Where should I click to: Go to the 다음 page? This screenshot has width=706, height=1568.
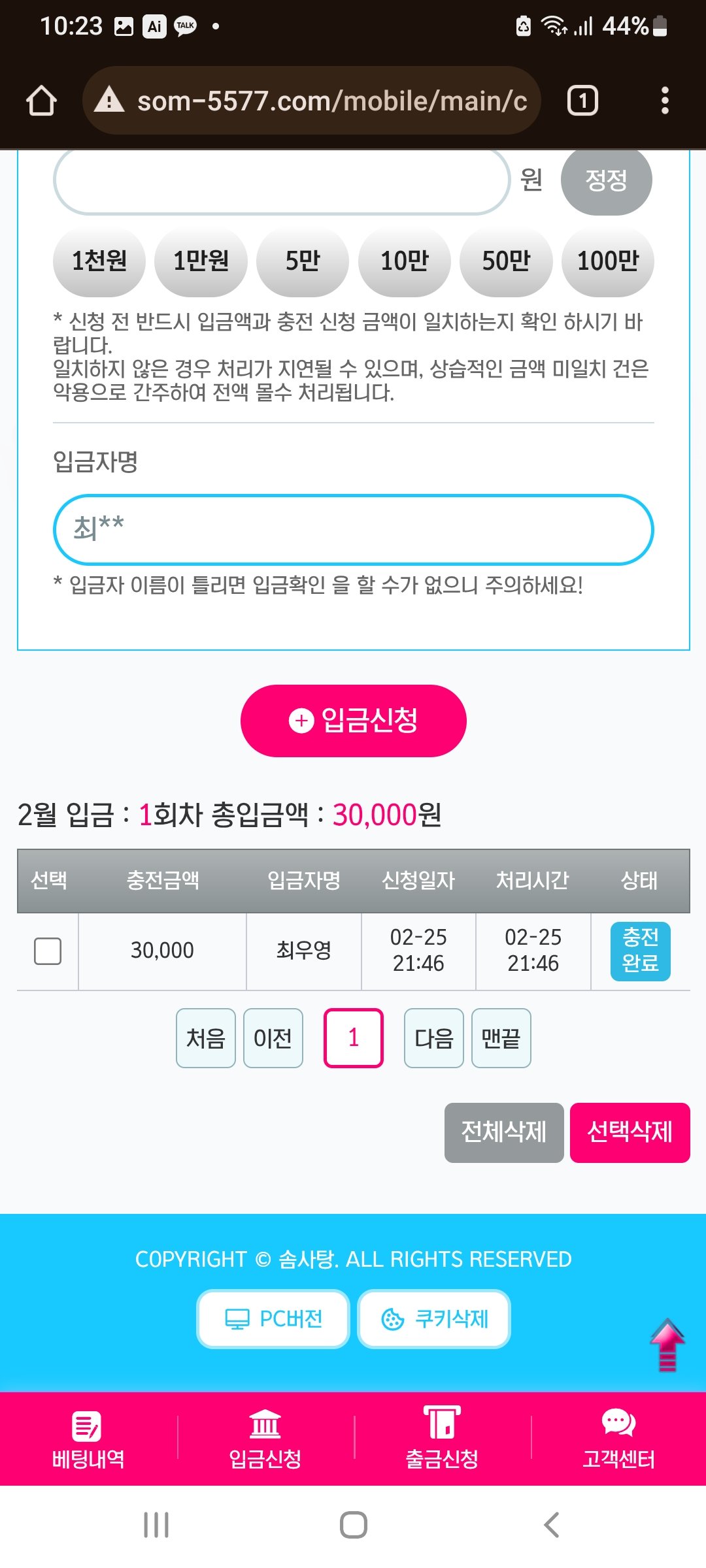pyautogui.click(x=433, y=1038)
